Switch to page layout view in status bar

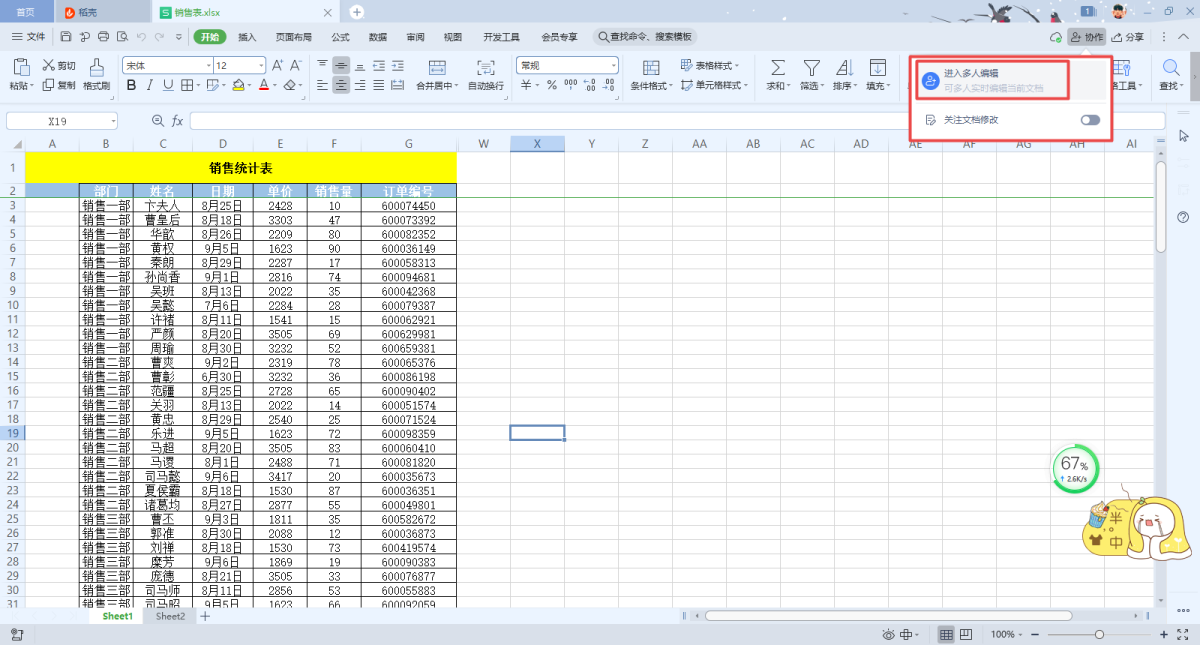click(x=966, y=635)
